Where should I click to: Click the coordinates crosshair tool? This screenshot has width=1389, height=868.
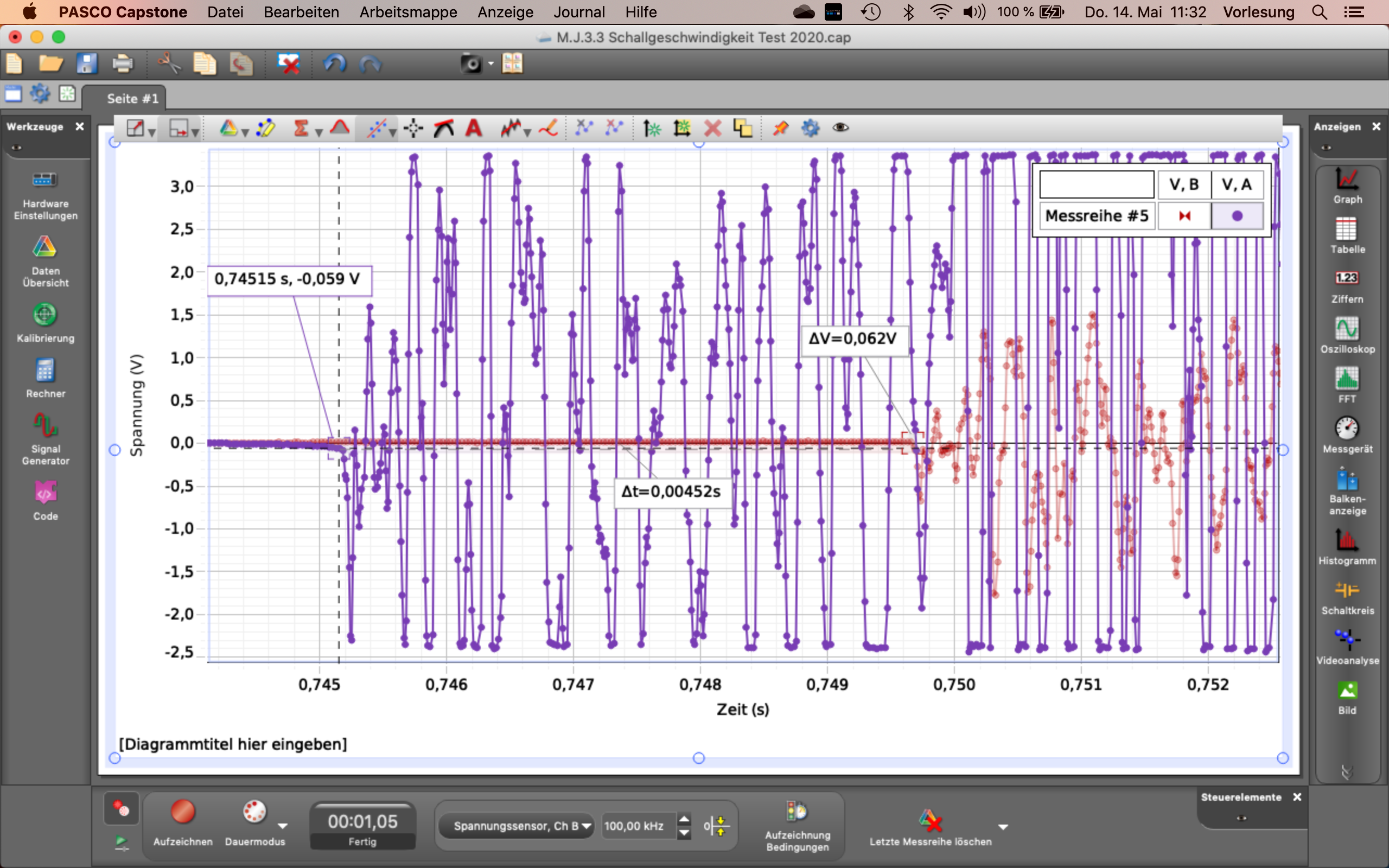[x=413, y=128]
